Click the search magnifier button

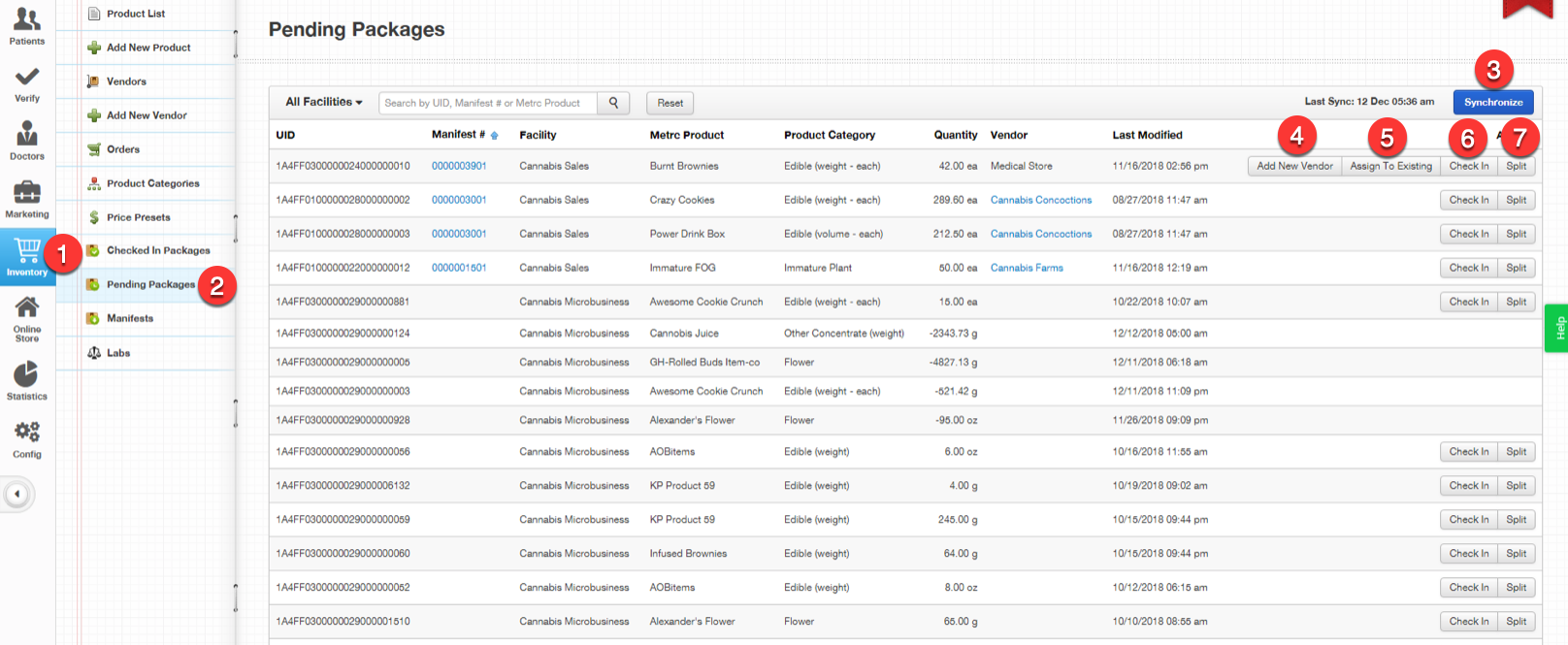click(x=613, y=103)
